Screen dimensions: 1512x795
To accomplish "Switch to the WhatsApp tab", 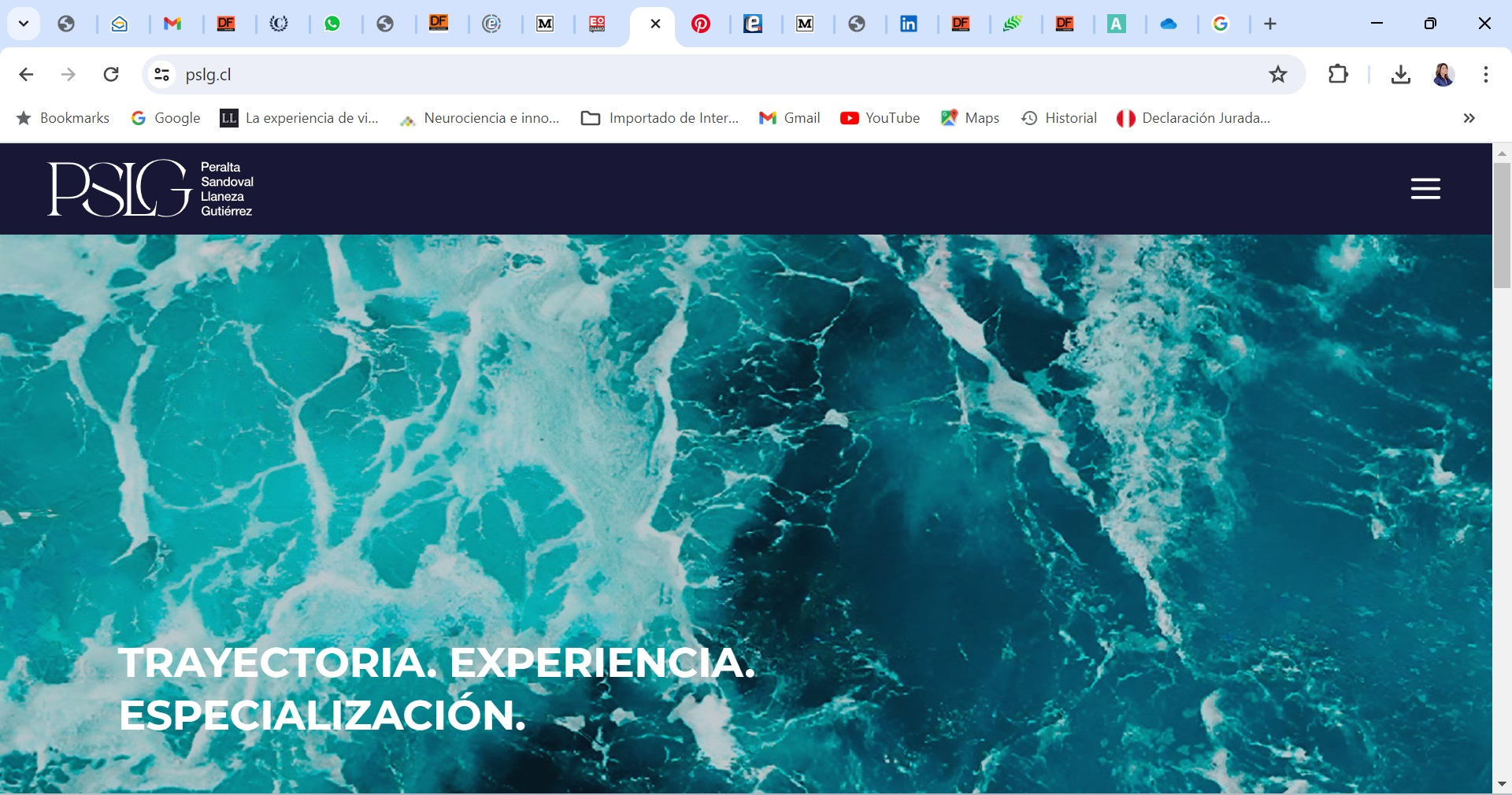I will 332,24.
